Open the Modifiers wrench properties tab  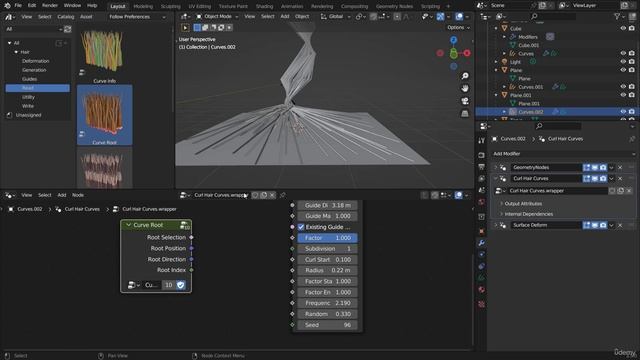(482, 243)
